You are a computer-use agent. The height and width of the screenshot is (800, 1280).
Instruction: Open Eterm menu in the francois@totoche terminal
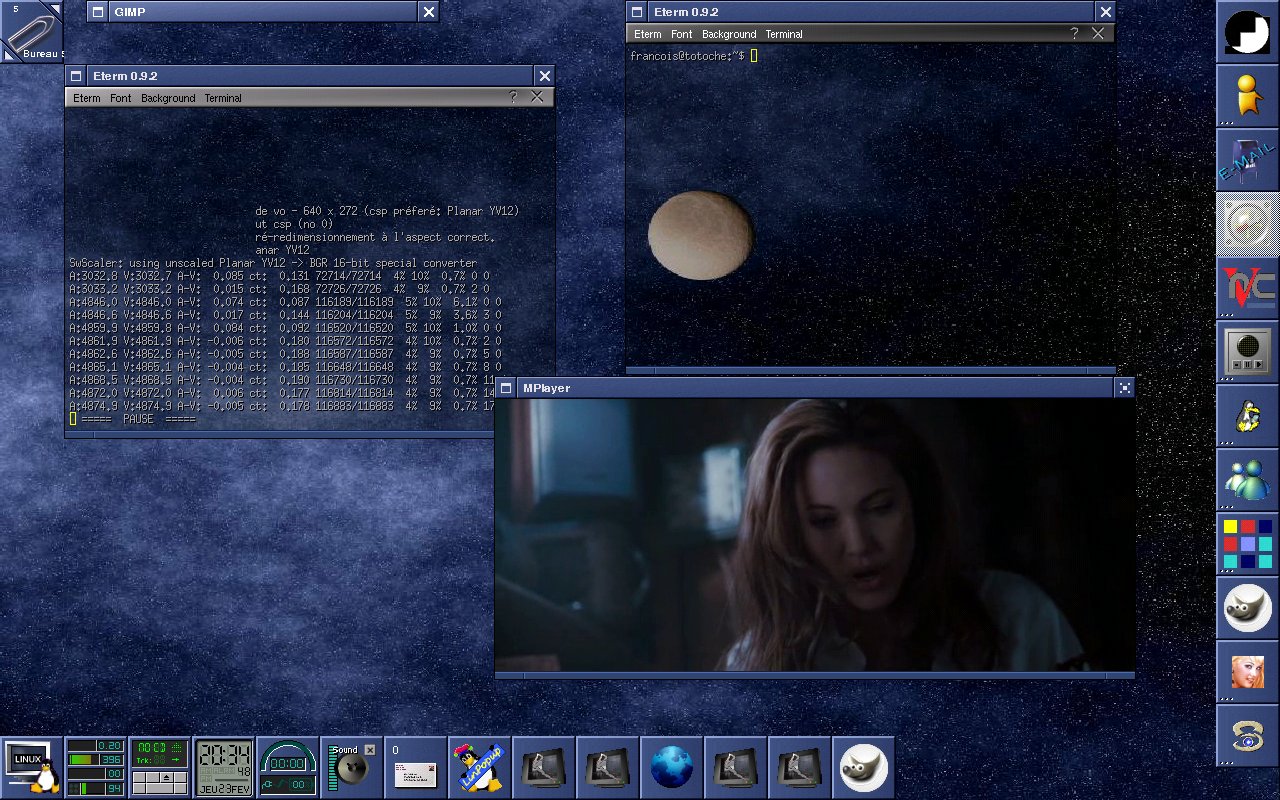tap(648, 34)
